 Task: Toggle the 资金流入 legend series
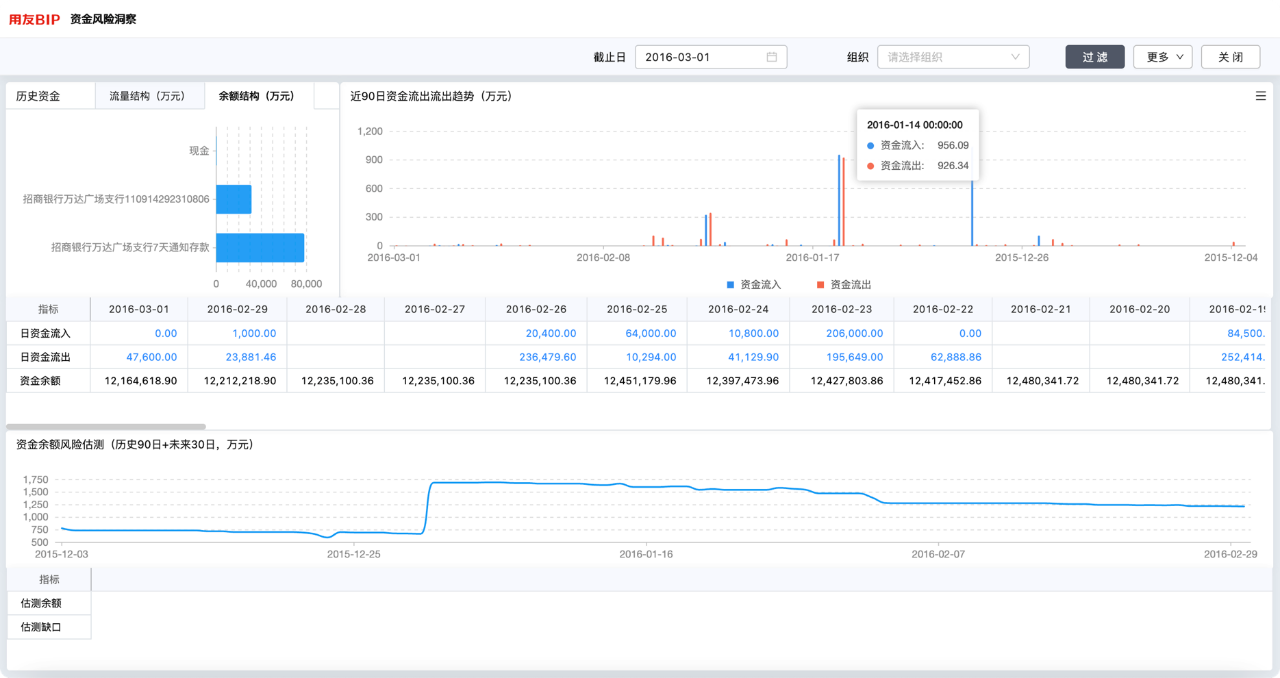point(754,284)
